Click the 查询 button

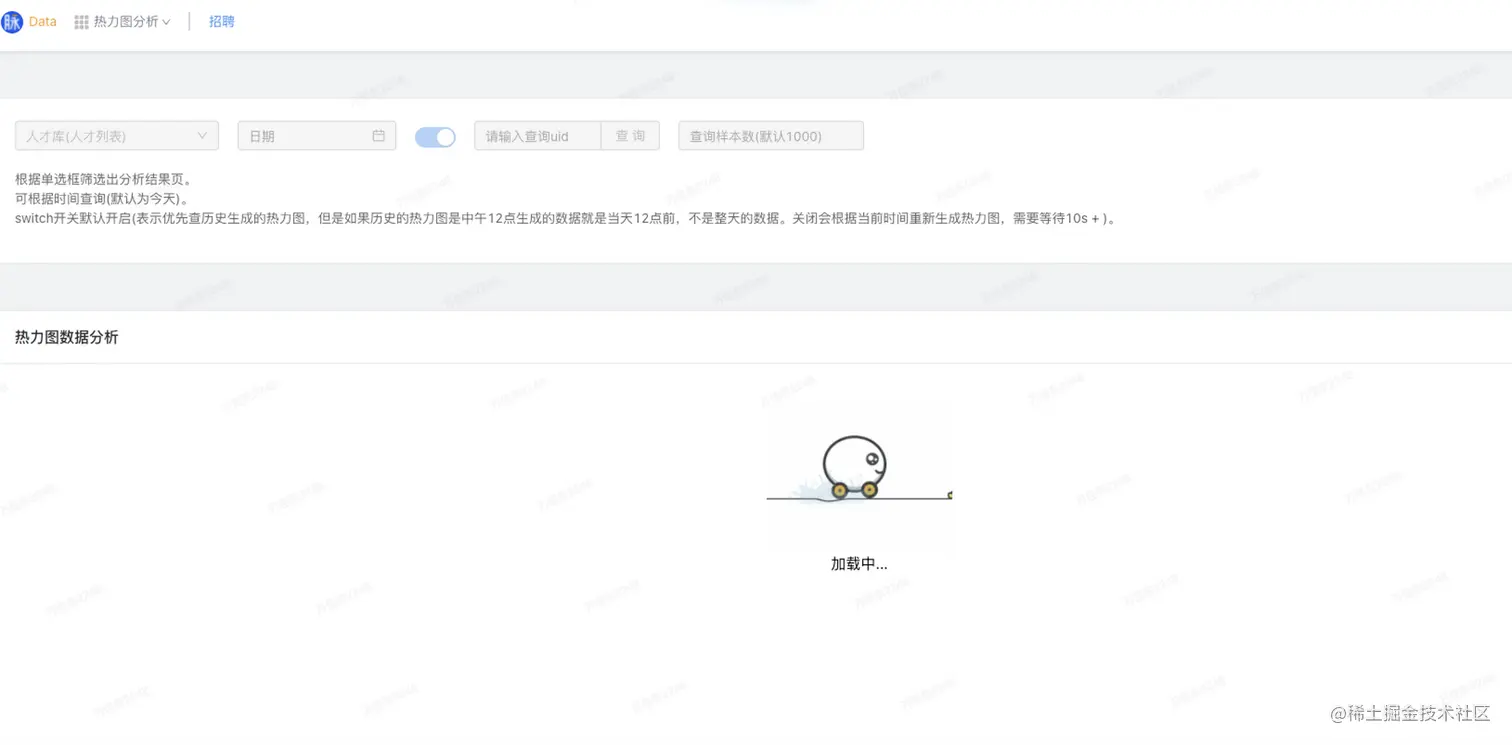(x=630, y=136)
